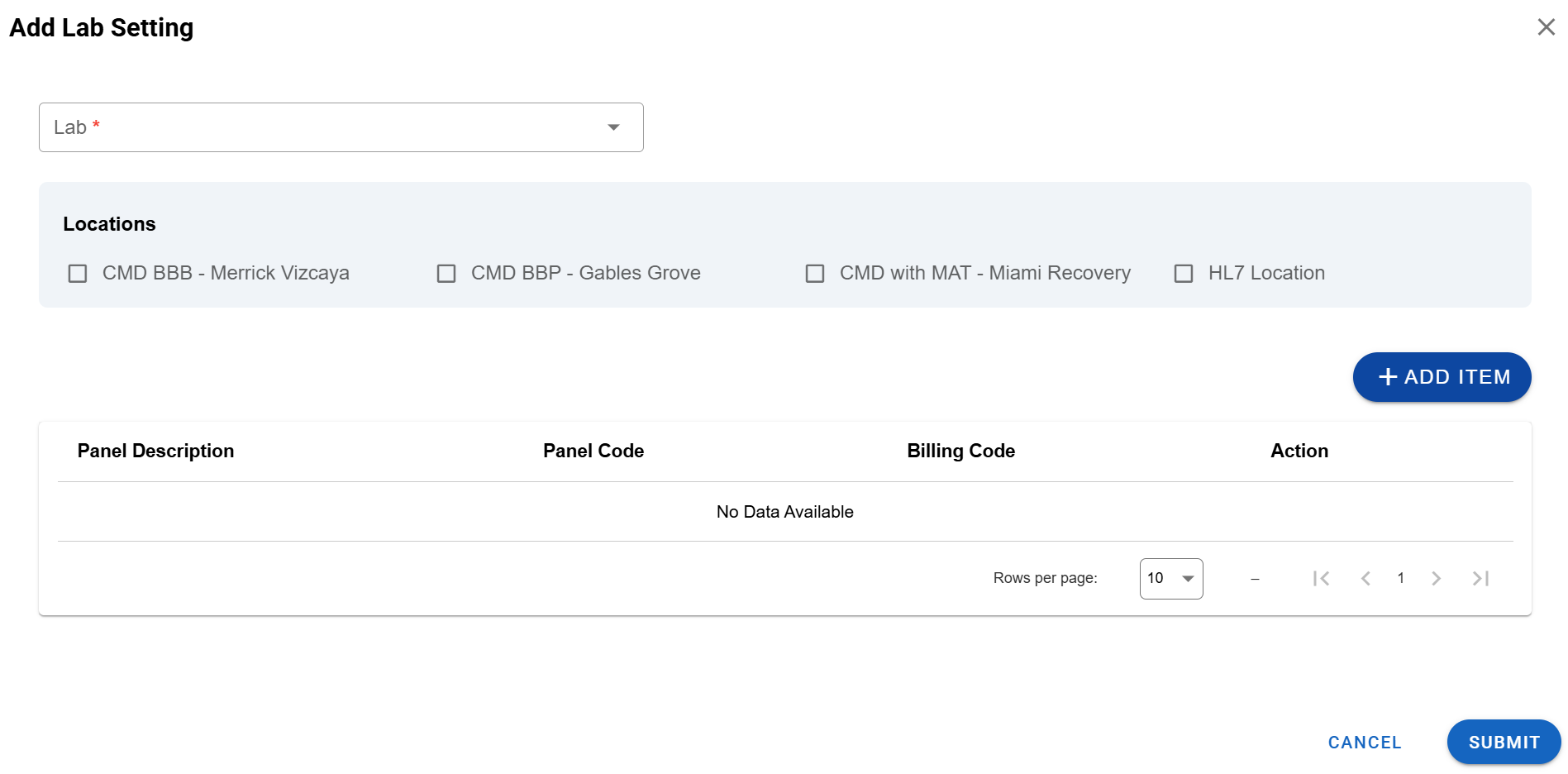The width and height of the screenshot is (1568, 774).
Task: Click the Lab dropdown arrow
Action: [612, 127]
